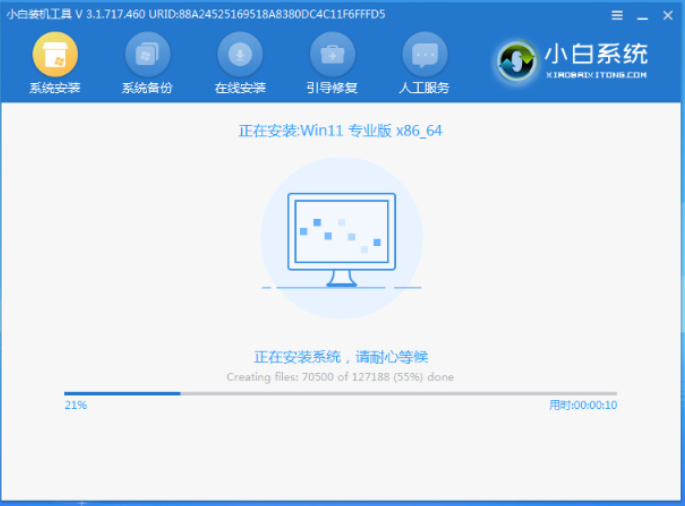This screenshot has width=685, height=506.
Task: Open the 系统备份 system backup icon
Action: (x=148, y=54)
